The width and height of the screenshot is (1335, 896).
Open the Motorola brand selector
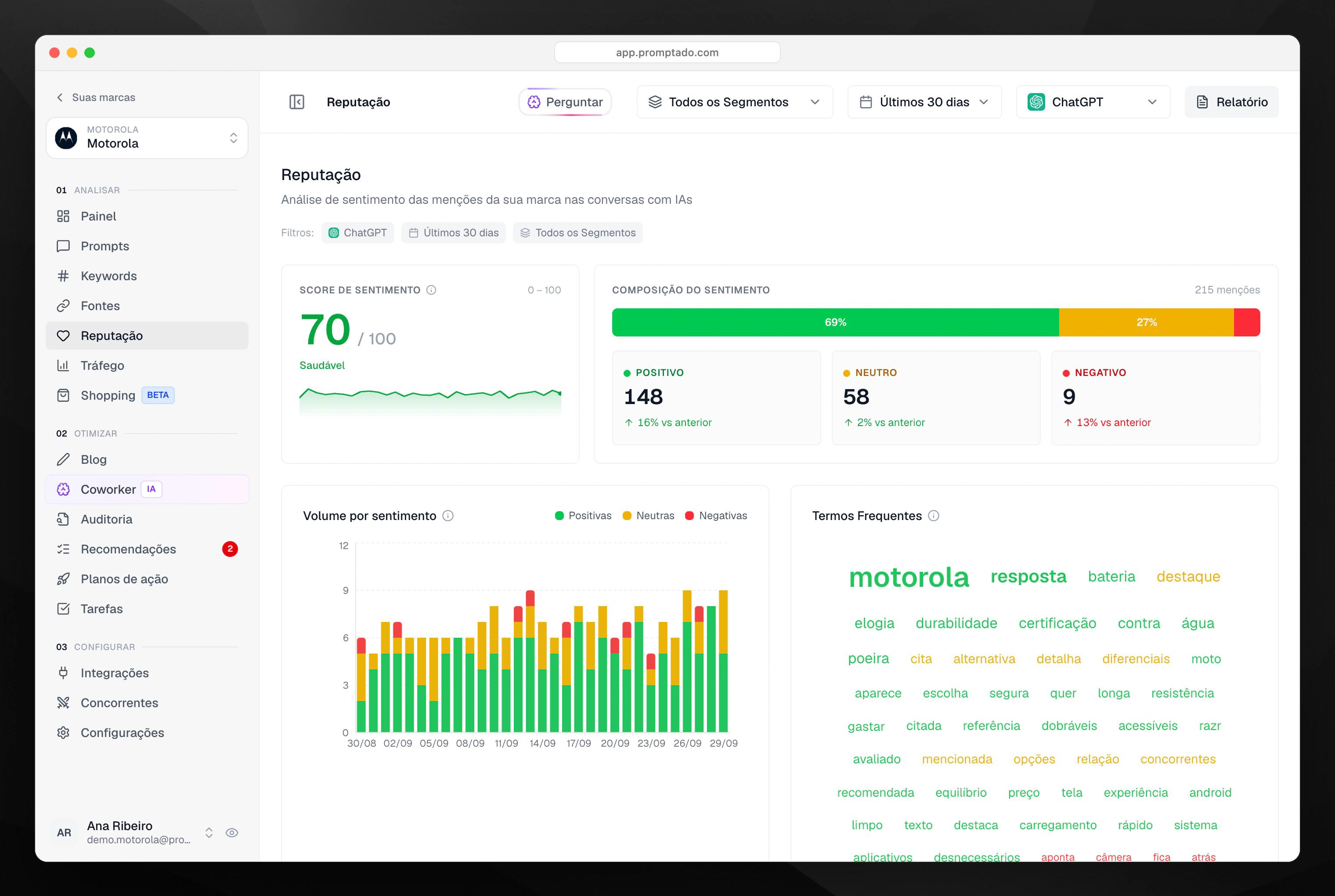point(147,138)
